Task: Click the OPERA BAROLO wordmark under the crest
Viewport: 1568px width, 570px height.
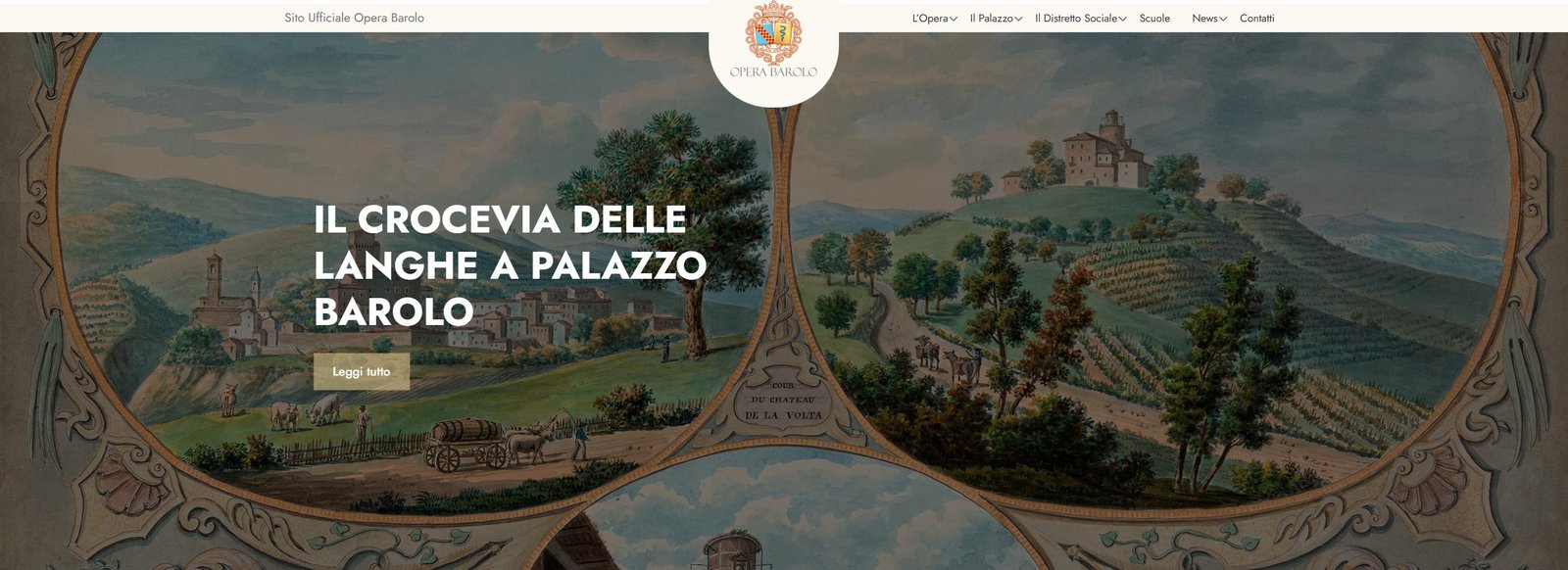Action: [773, 71]
